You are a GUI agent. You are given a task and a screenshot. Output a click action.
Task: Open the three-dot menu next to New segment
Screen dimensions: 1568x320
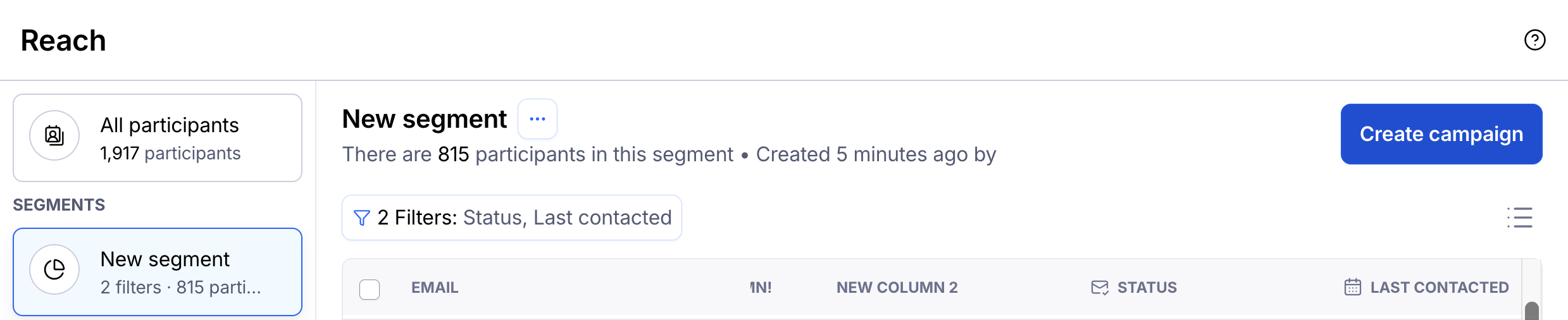[x=537, y=119]
